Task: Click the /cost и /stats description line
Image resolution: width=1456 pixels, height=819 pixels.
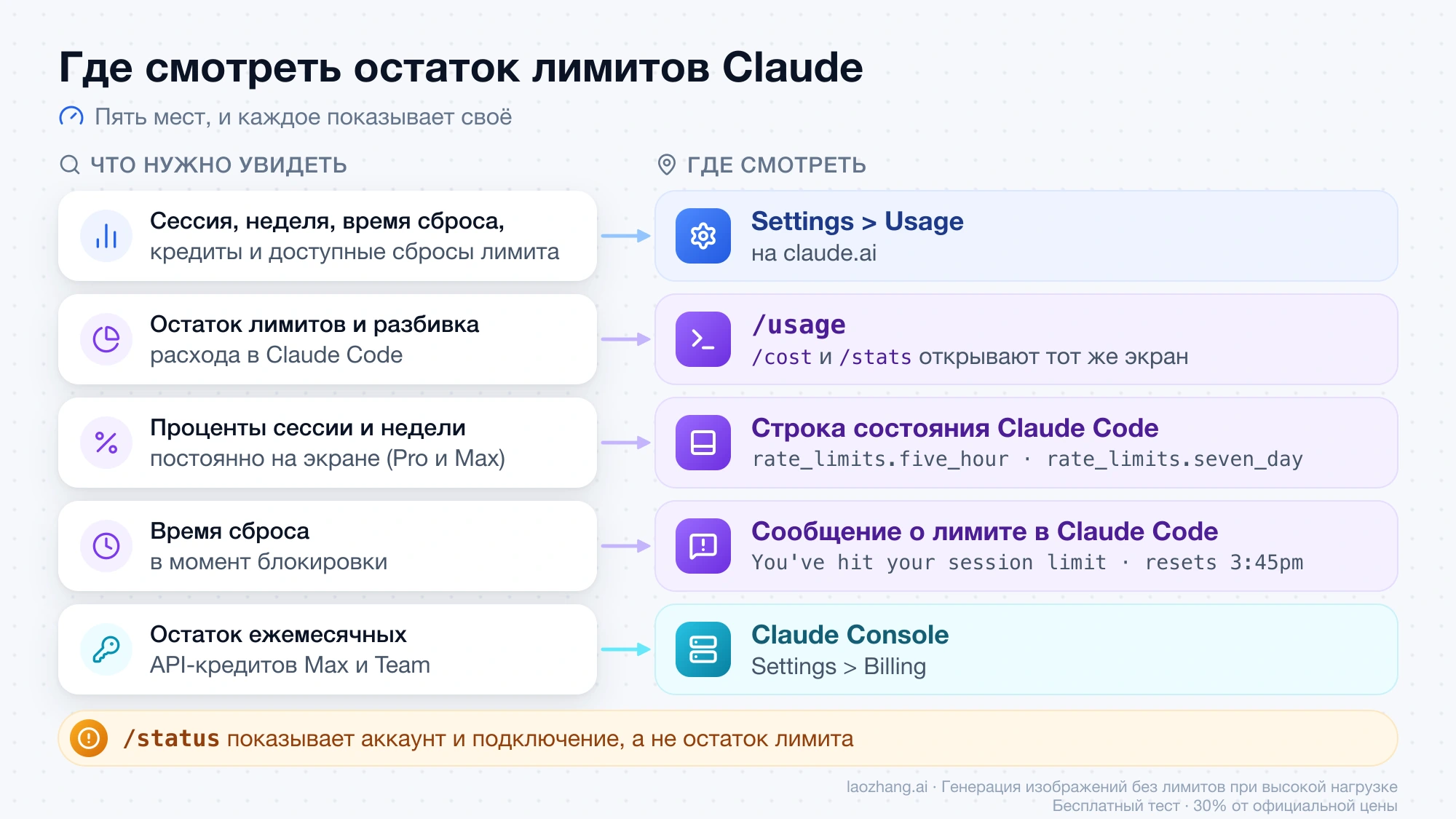Action: [970, 357]
